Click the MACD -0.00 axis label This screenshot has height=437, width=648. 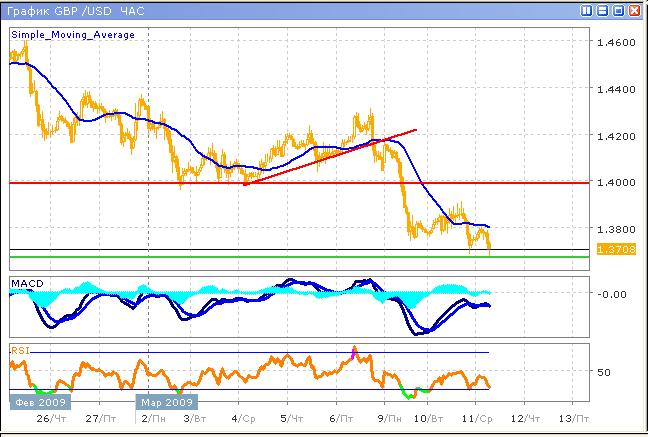point(610,294)
